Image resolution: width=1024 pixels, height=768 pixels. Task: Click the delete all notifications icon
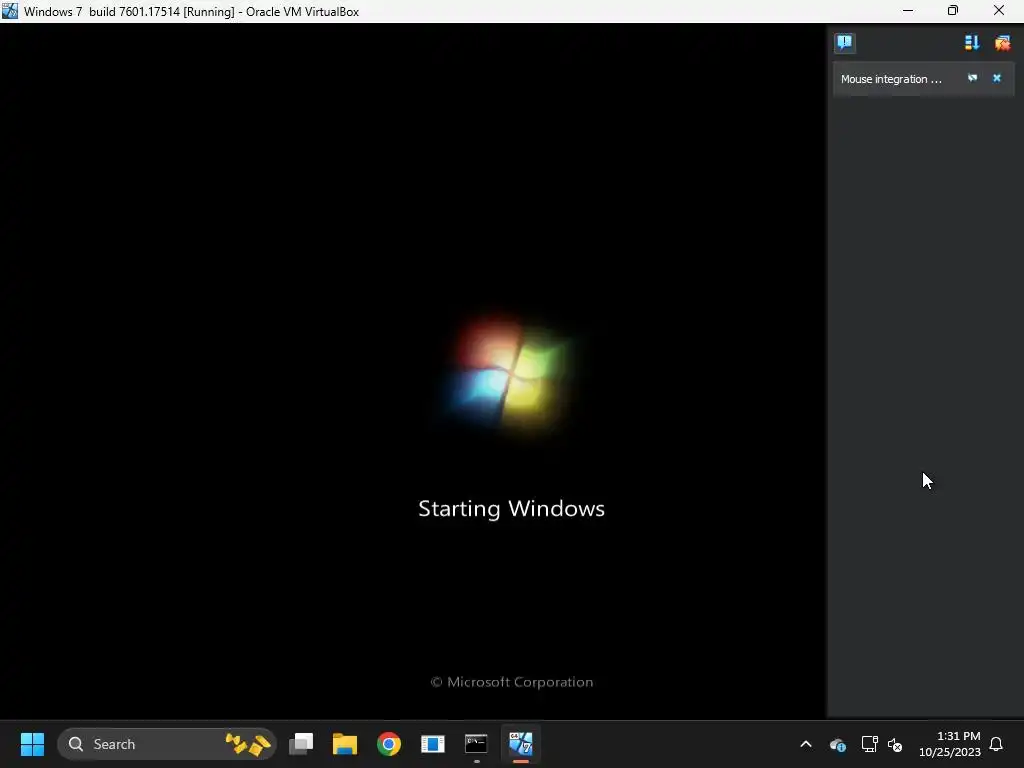1002,43
